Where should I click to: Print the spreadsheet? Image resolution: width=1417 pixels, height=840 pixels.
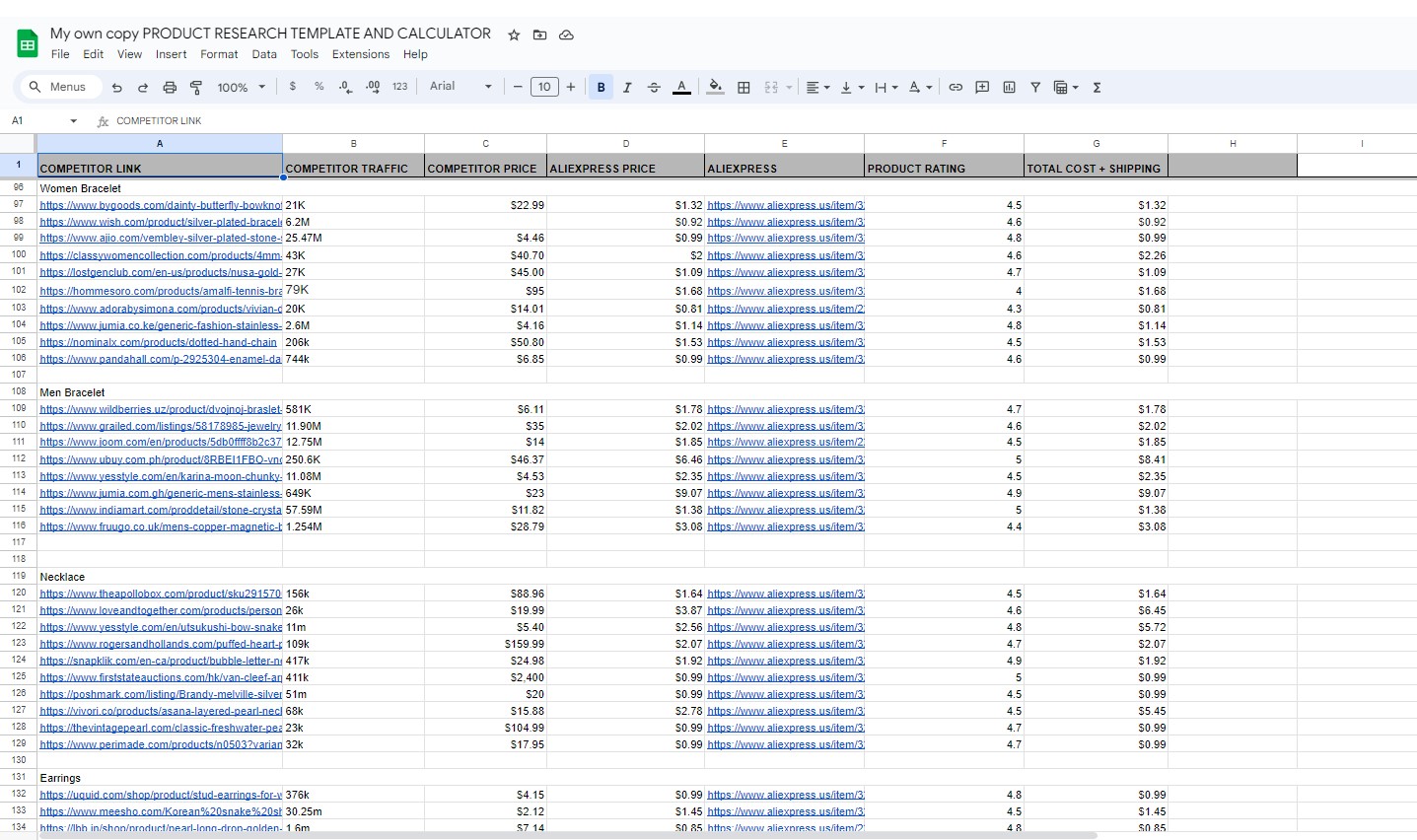pyautogui.click(x=170, y=87)
